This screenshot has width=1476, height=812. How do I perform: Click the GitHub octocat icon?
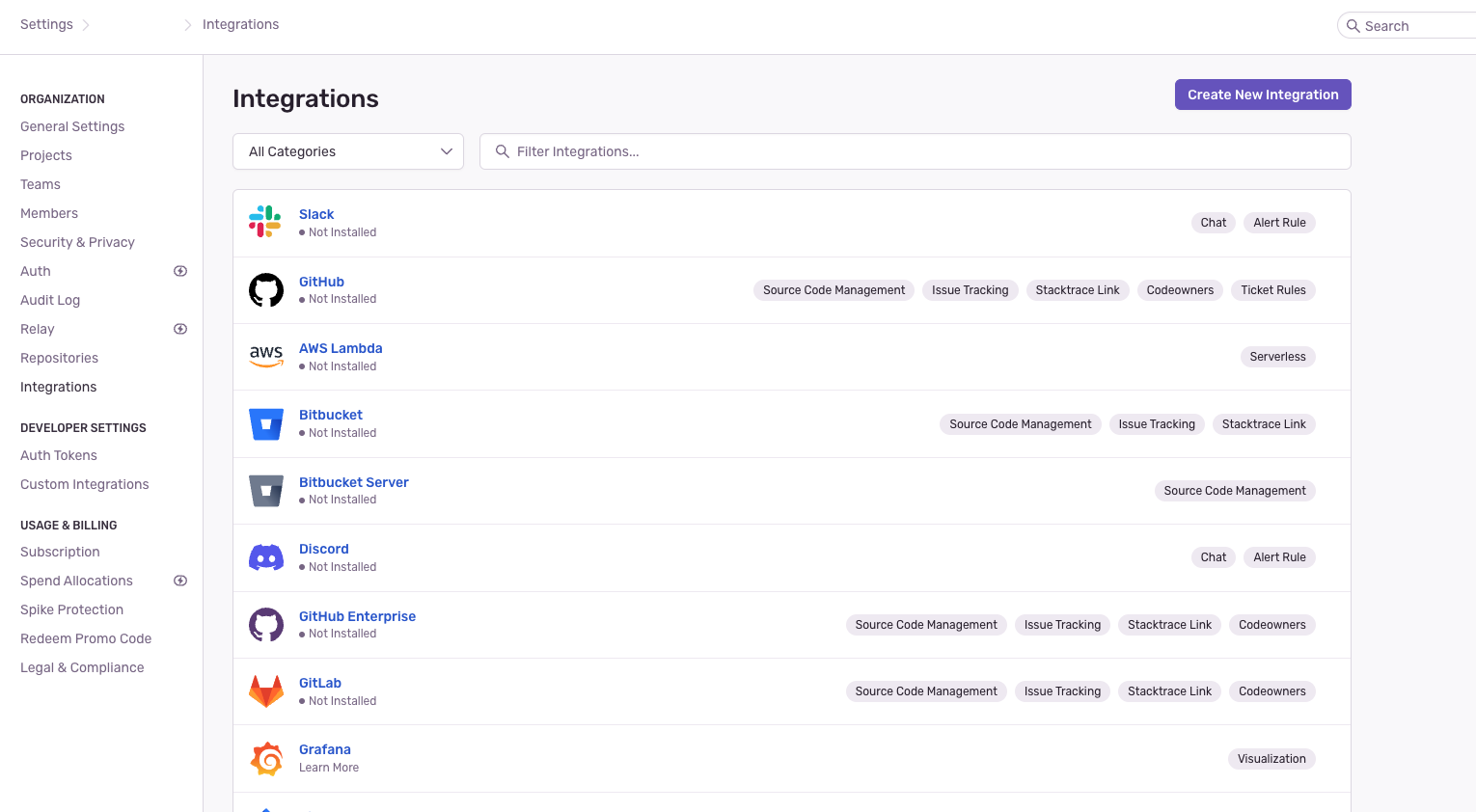tap(266, 289)
